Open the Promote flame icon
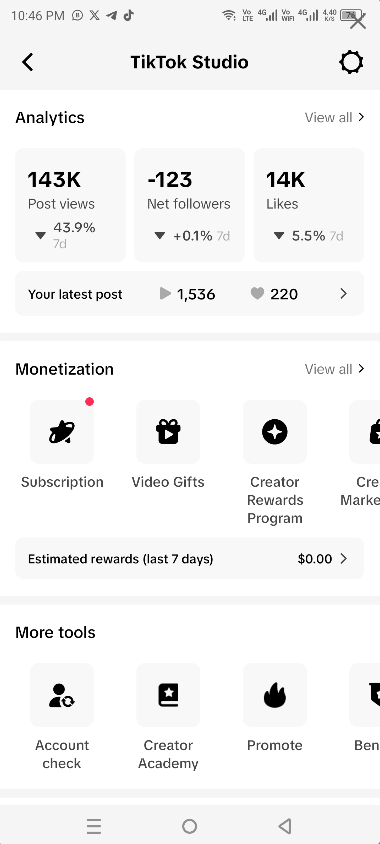The width and height of the screenshot is (380, 844). coord(275,695)
